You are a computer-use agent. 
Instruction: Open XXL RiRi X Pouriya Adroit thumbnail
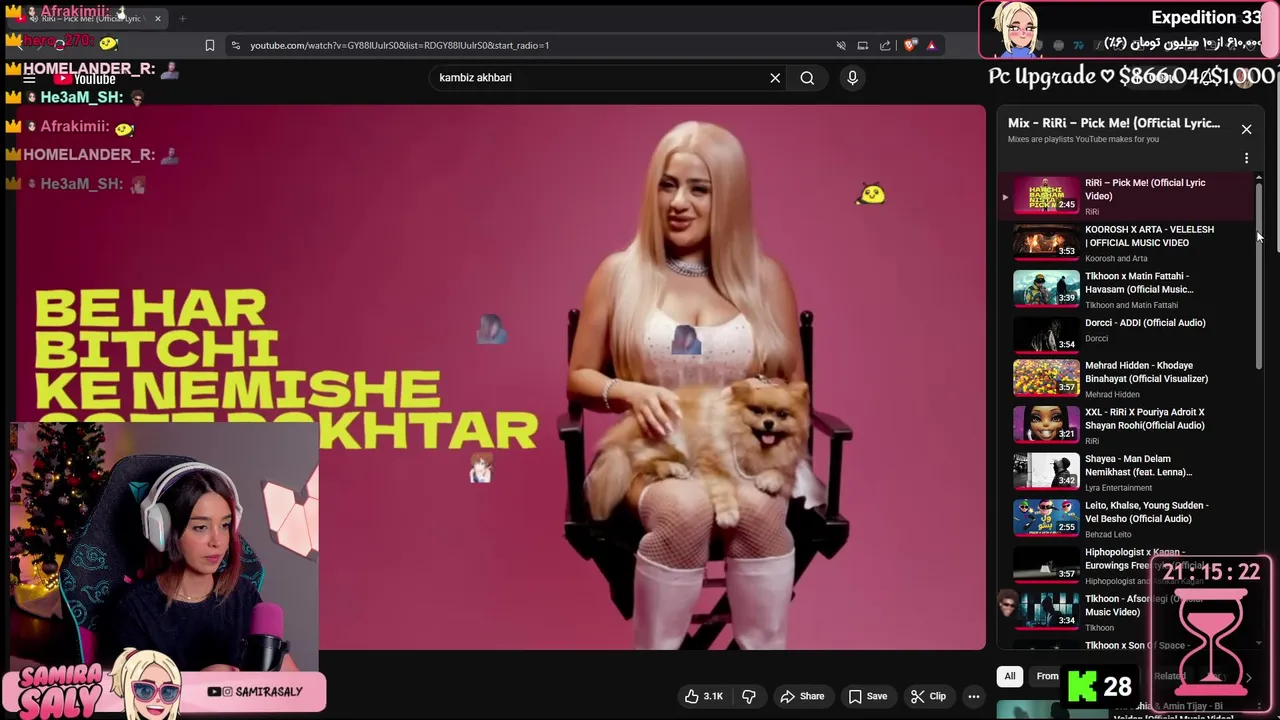click(1046, 424)
